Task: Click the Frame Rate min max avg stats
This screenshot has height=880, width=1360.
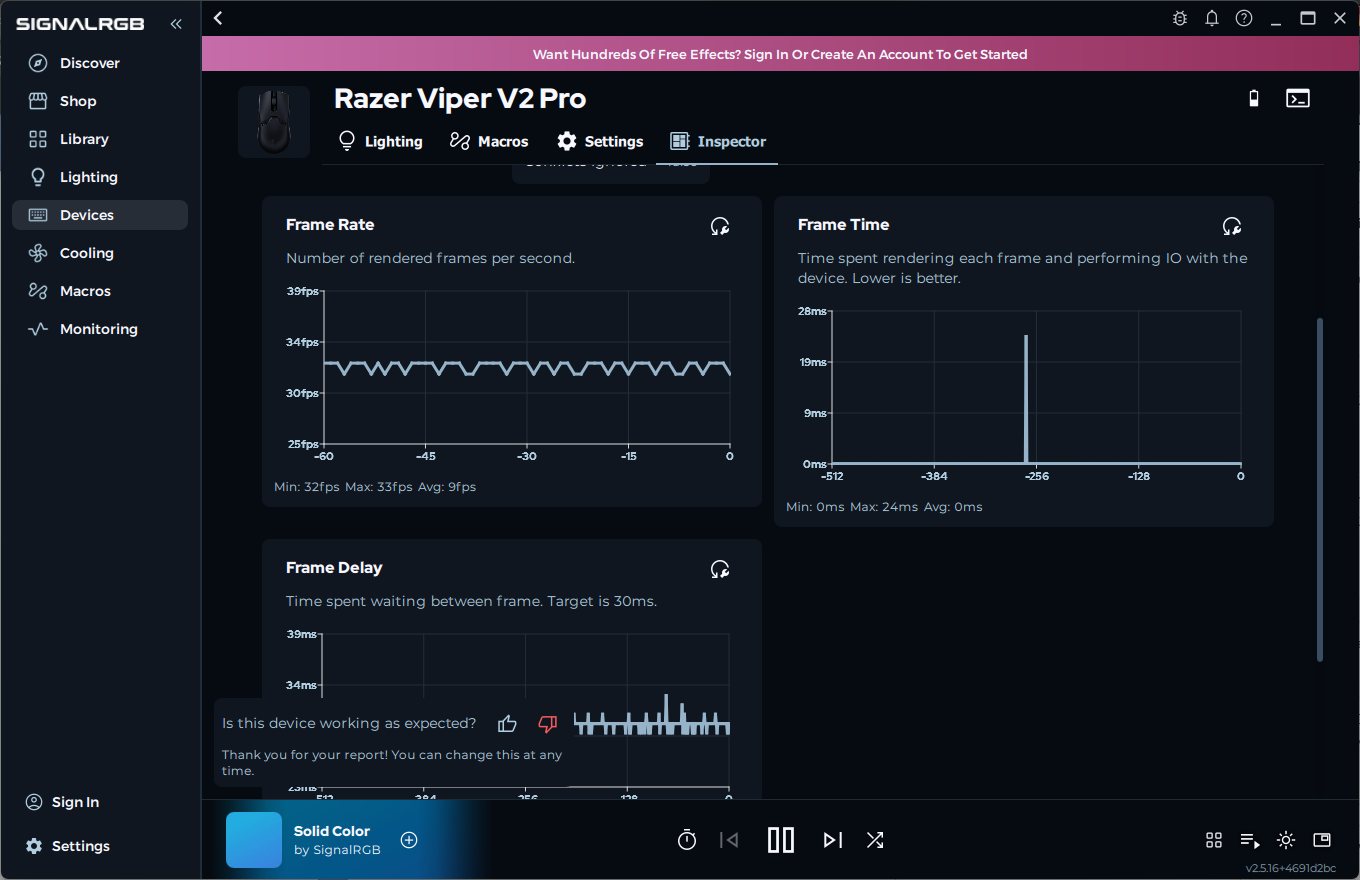Action: tap(375, 487)
